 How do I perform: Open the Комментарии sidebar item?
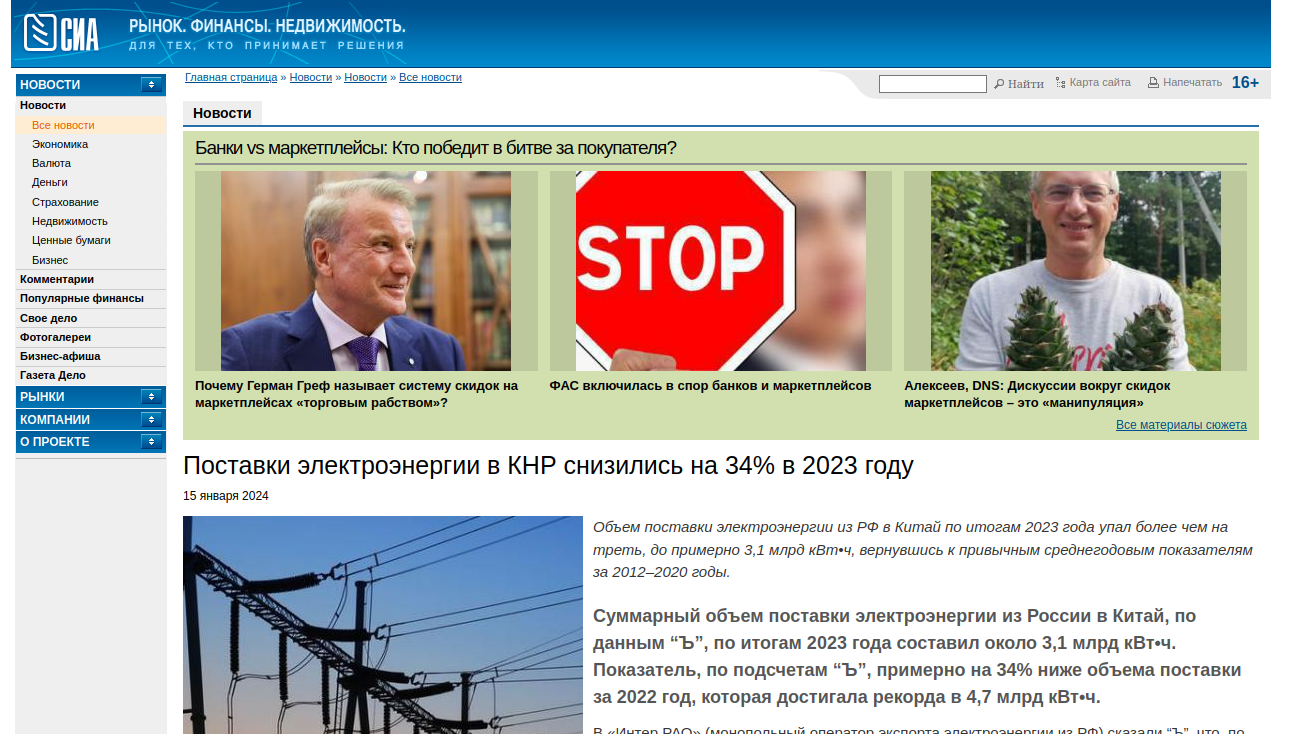click(57, 279)
